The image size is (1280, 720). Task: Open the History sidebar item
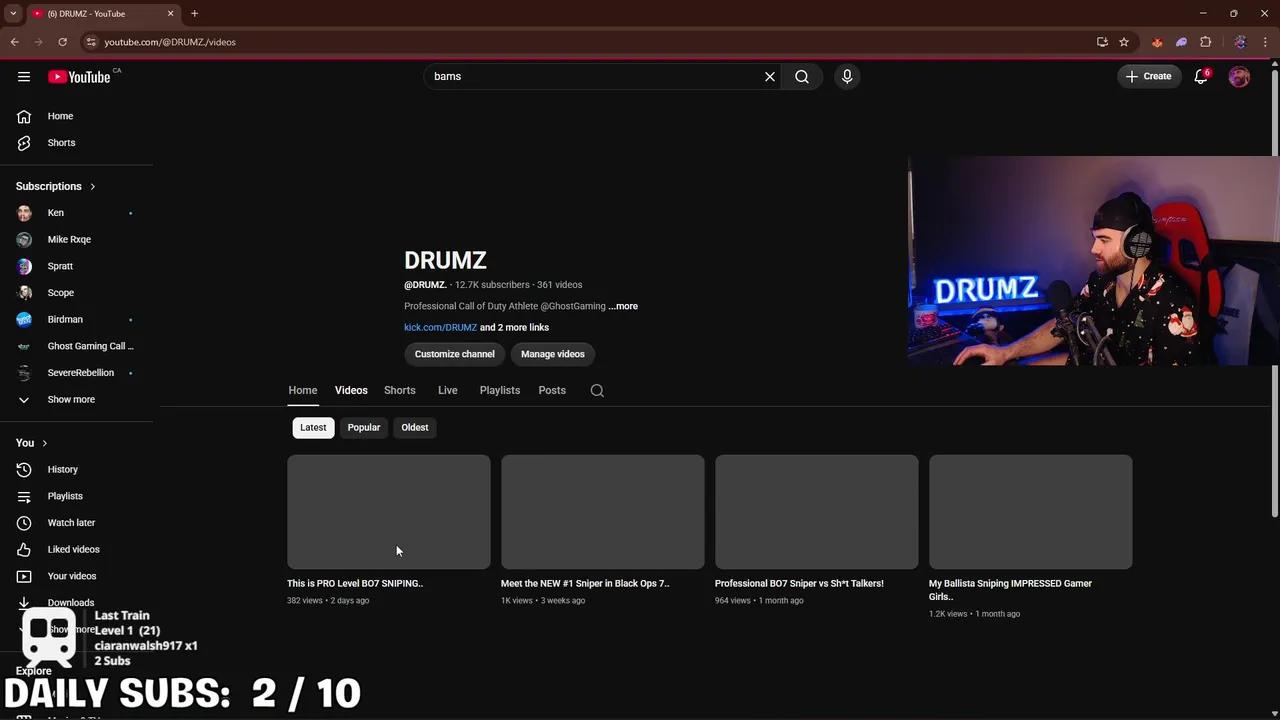pos(62,469)
